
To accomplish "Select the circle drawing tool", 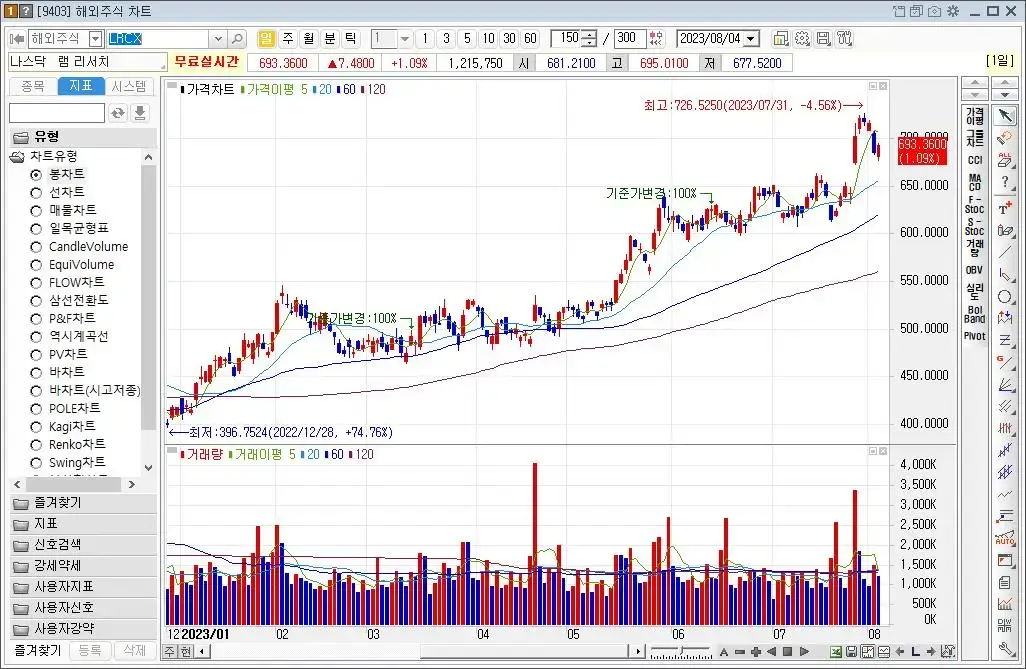I will pyautogui.click(x=1005, y=297).
